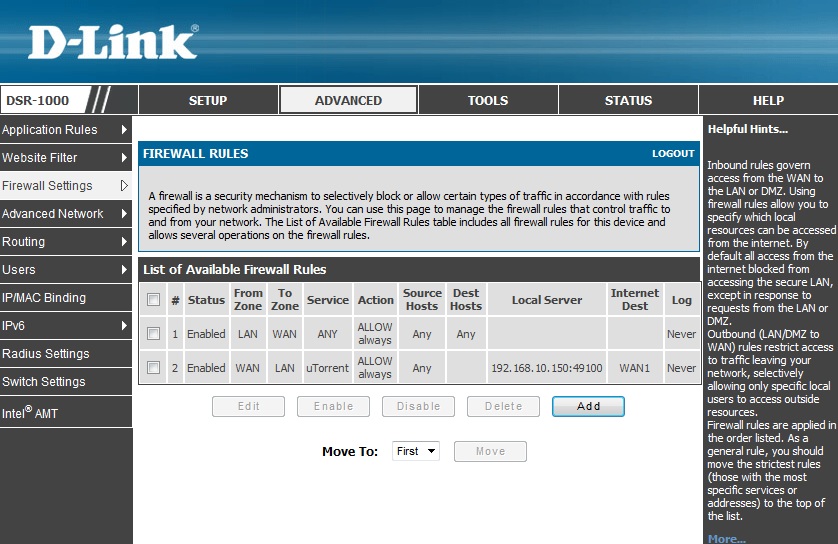Open Website Filter in the sidebar

pos(66,158)
